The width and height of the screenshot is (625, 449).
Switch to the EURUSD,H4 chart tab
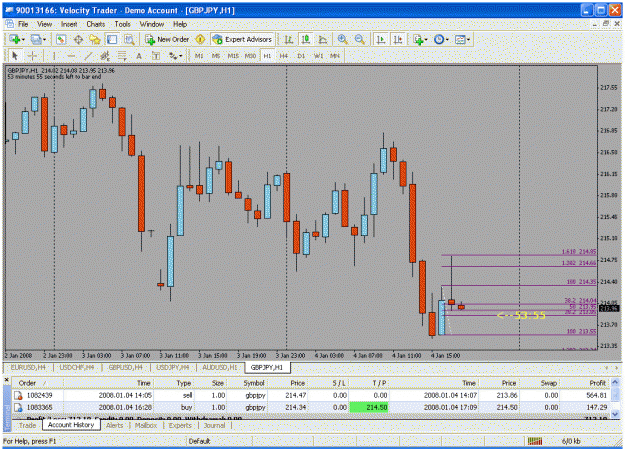[28, 367]
